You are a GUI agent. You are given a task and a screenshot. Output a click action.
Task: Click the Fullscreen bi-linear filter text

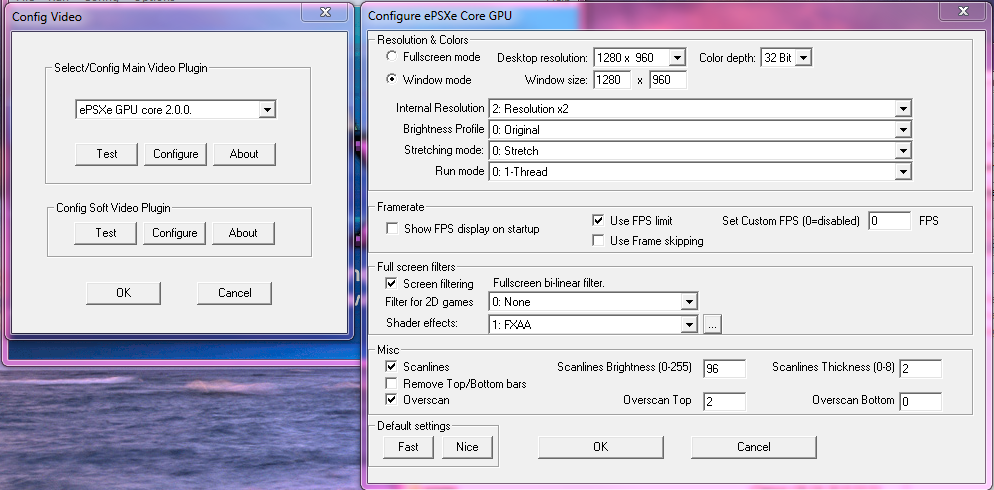(549, 283)
